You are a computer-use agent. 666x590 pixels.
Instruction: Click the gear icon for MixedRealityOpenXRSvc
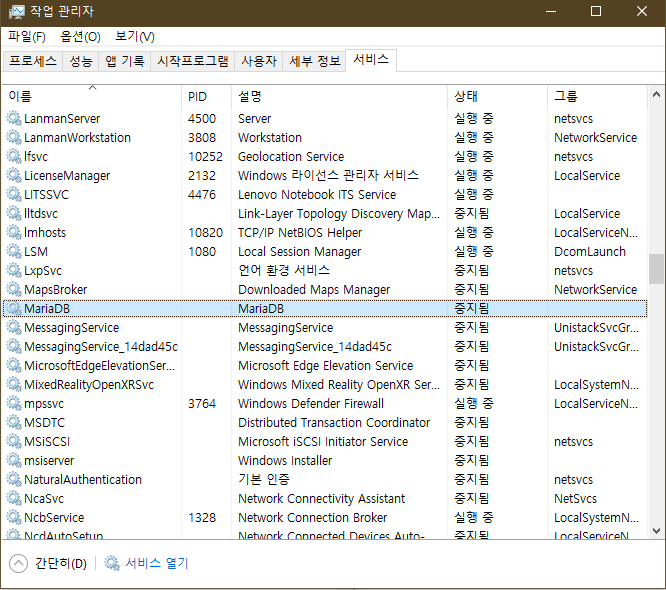coord(14,384)
